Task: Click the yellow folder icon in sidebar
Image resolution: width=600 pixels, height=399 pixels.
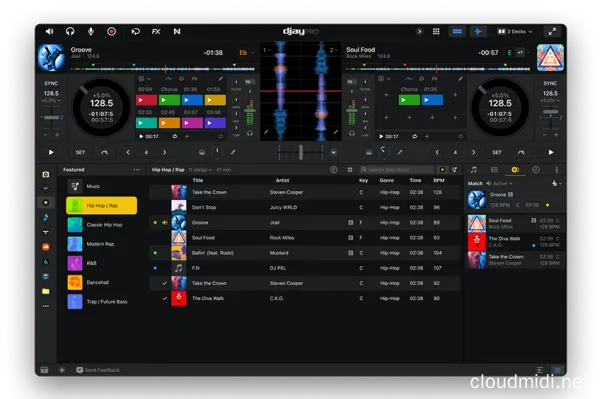Action: click(46, 291)
